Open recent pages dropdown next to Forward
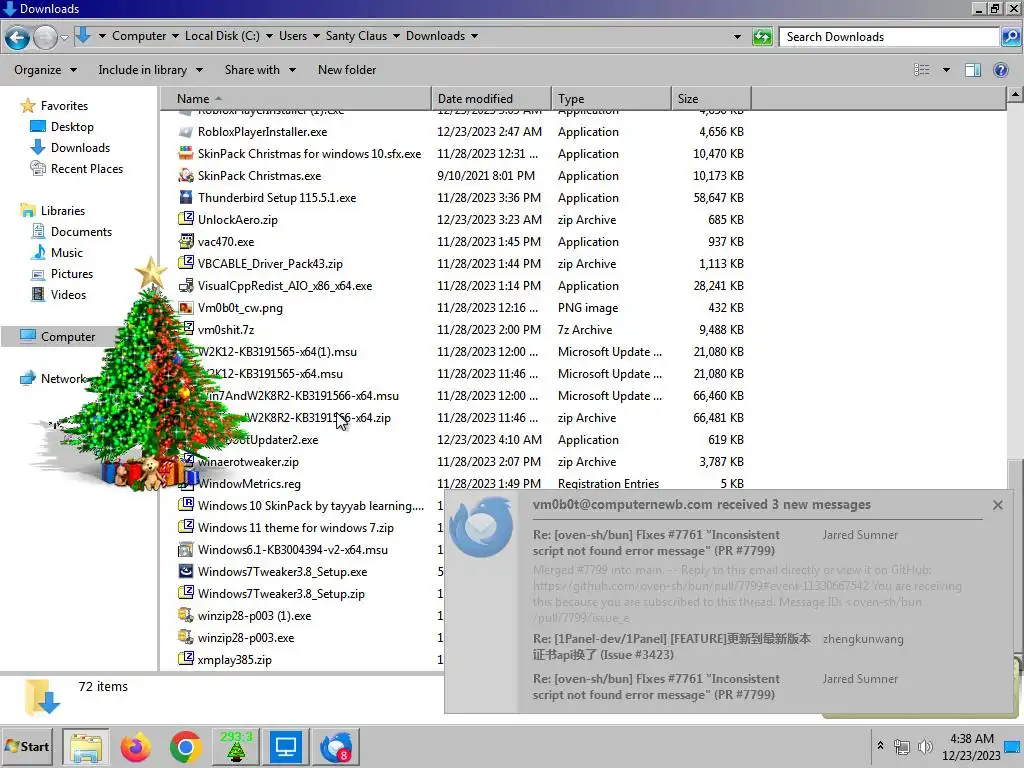The height and width of the screenshot is (768, 1024). (x=64, y=38)
